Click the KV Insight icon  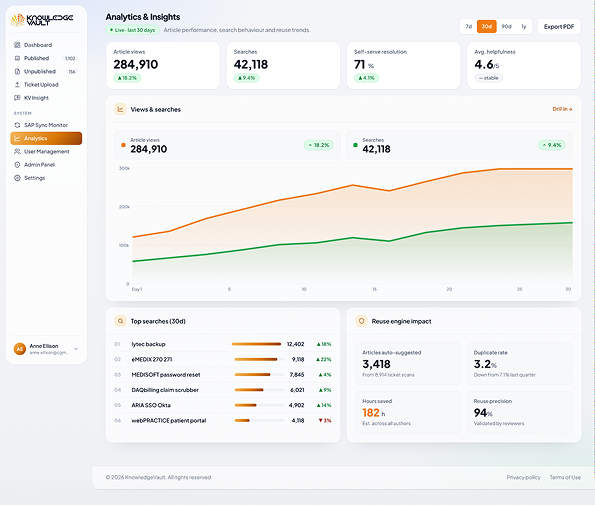pos(17,98)
